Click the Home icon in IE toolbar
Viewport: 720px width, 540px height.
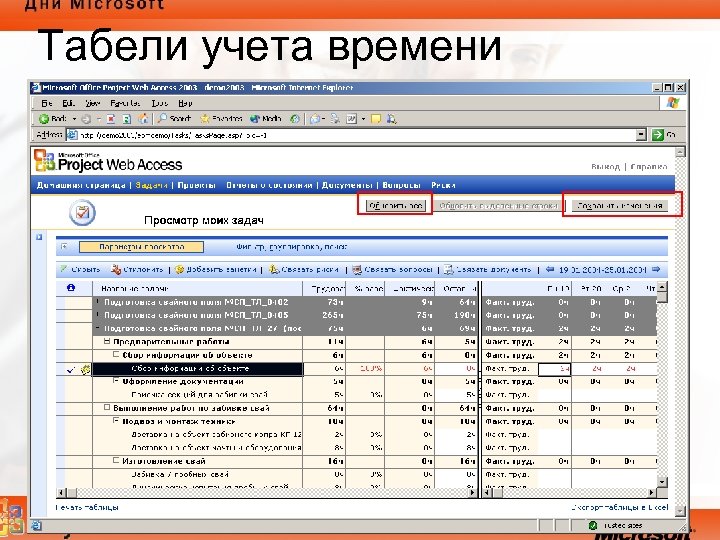143,119
